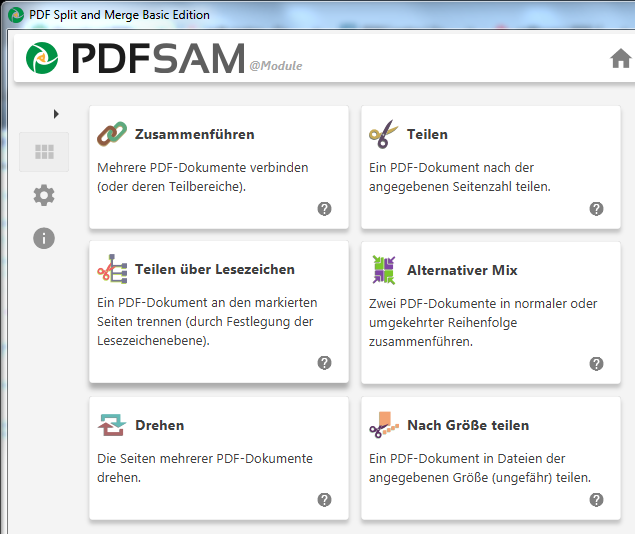Click text 'Ein PDF-Dokument in Dateien der'

tap(467, 458)
